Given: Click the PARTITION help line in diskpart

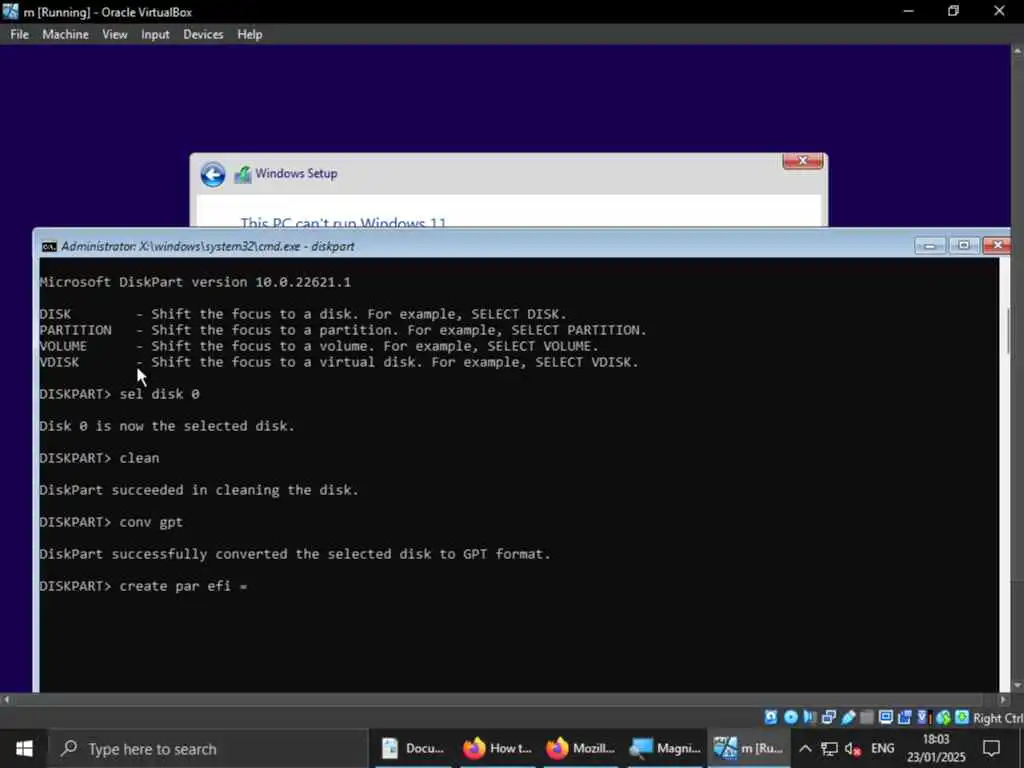Looking at the screenshot, I should tap(343, 330).
